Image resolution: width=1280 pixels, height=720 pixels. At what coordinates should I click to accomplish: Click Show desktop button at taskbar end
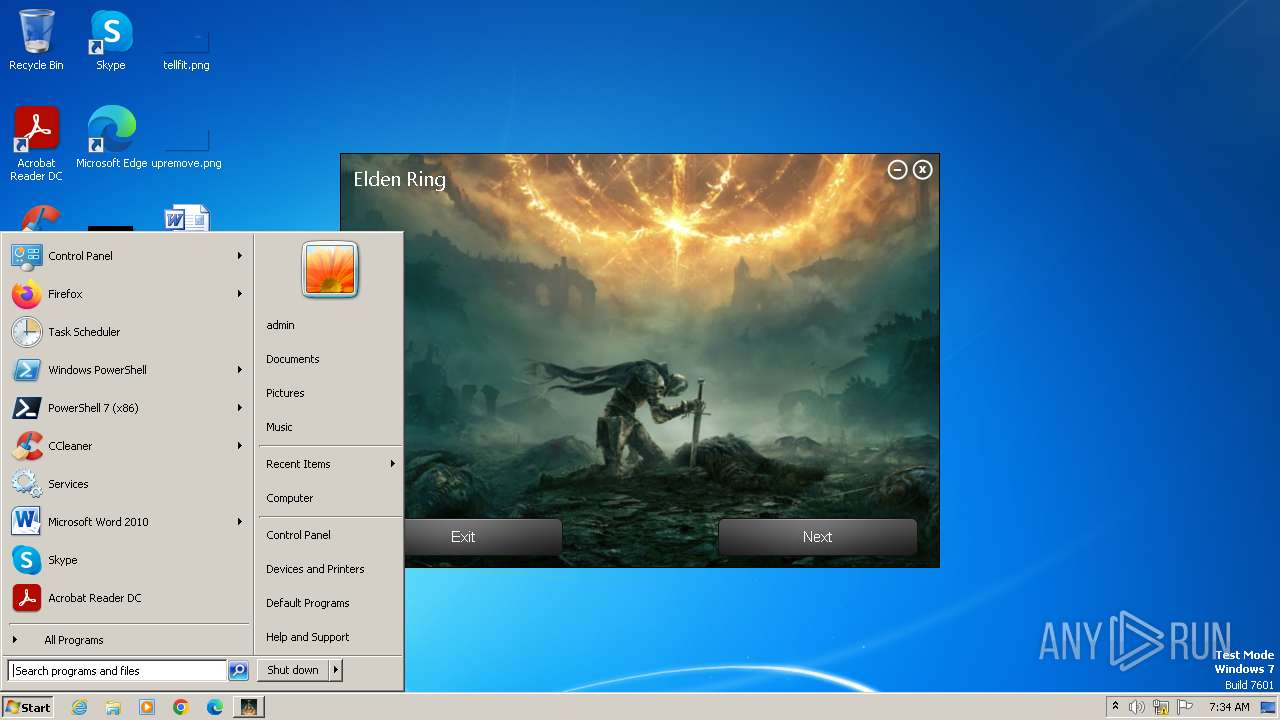pos(1268,707)
